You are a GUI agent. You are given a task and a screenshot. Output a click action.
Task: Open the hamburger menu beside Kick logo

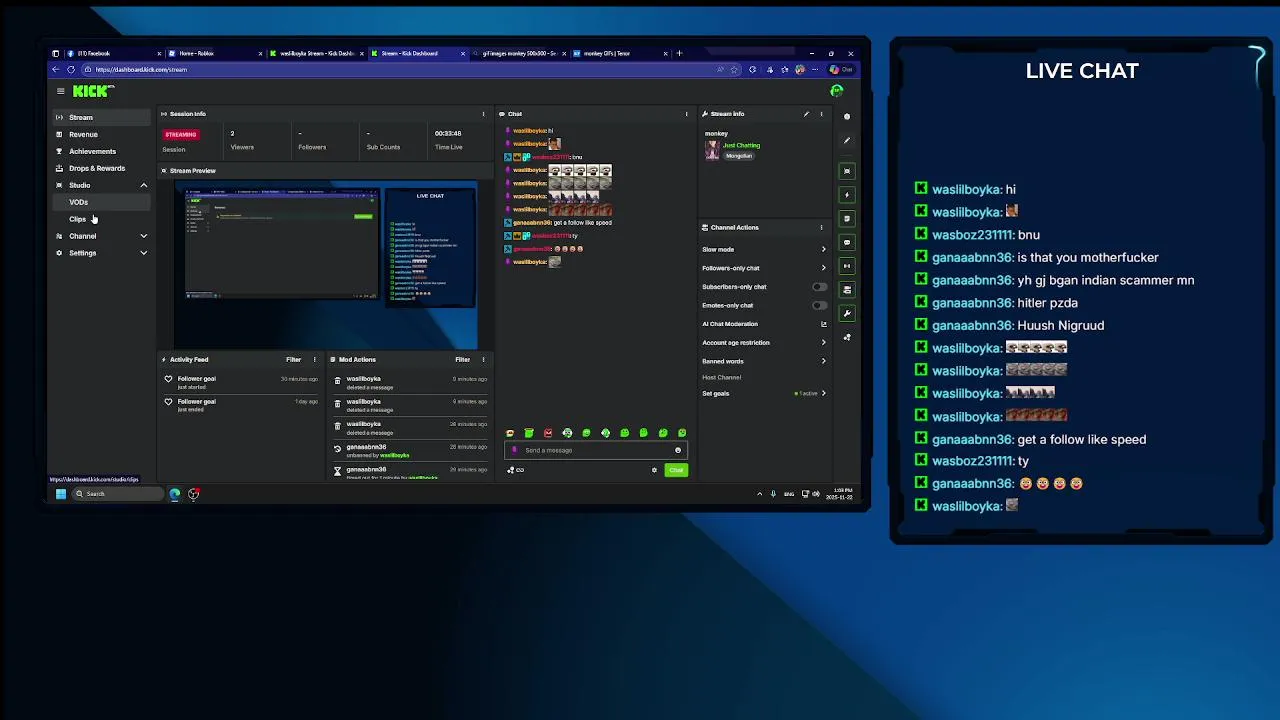point(60,91)
